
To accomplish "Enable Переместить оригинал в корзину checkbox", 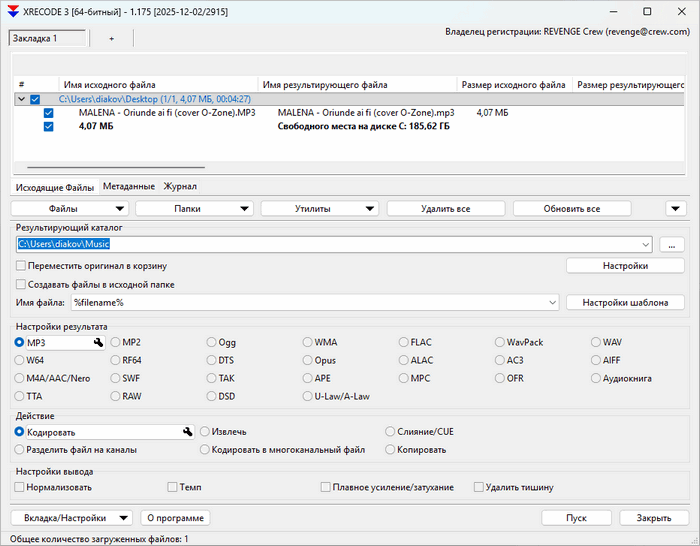I will [21, 266].
